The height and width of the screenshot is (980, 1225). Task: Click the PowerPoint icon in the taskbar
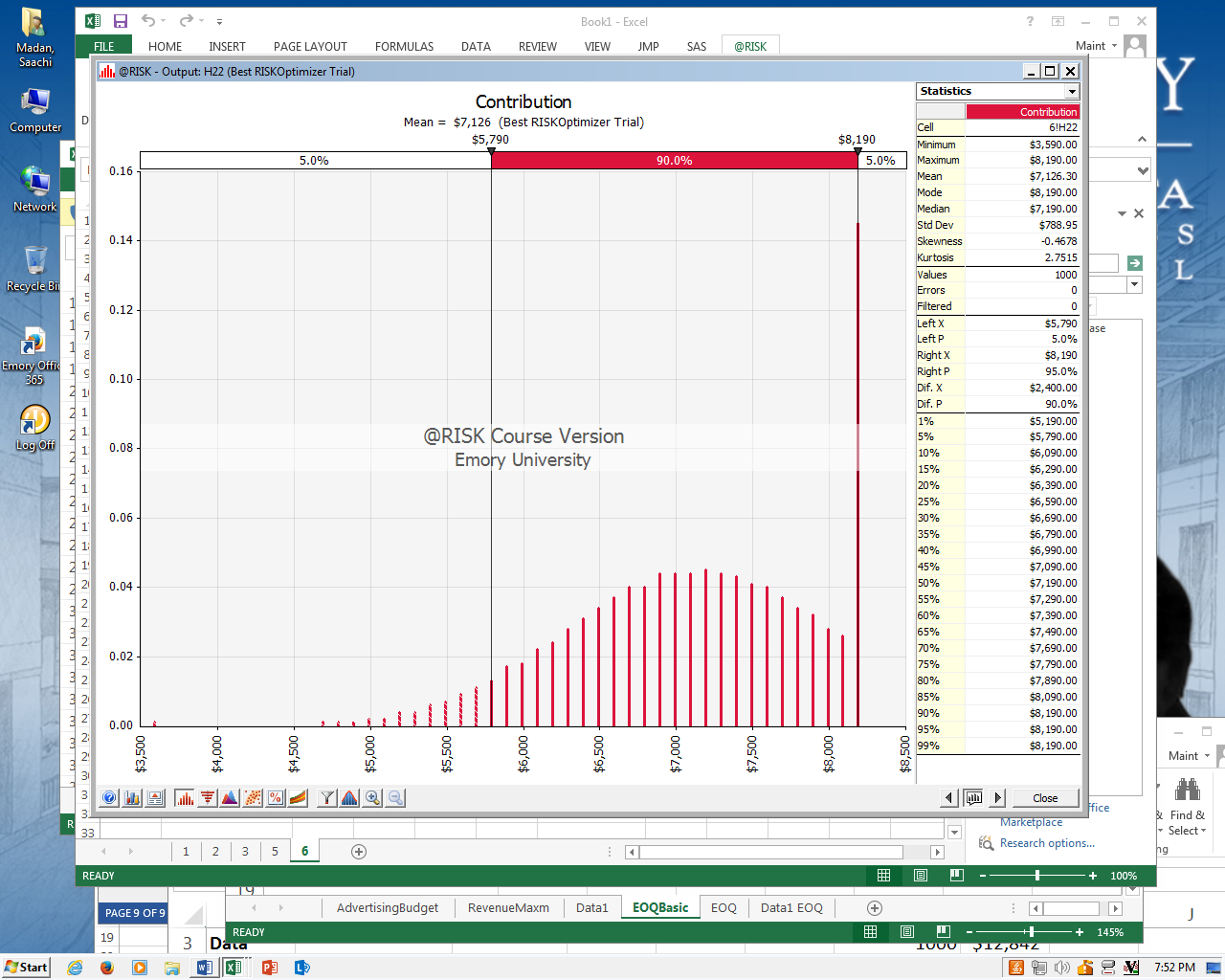pyautogui.click(x=269, y=968)
